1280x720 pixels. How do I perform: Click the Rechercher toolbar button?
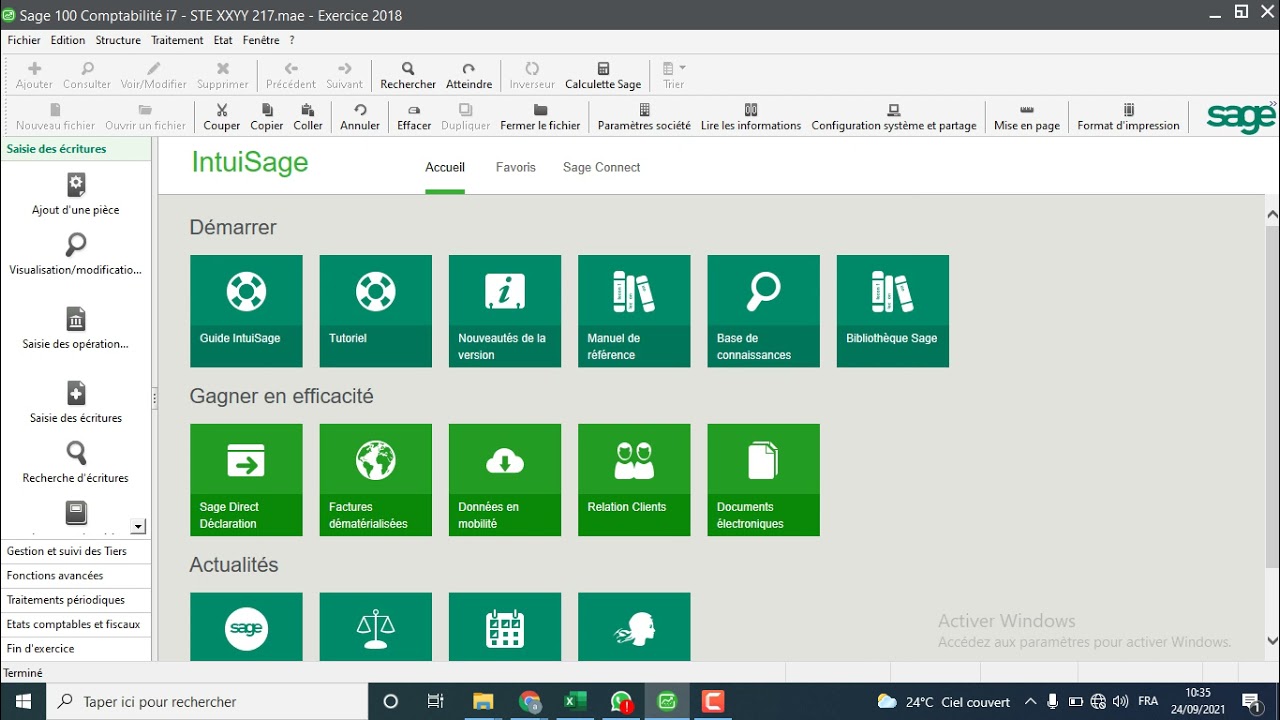point(408,76)
